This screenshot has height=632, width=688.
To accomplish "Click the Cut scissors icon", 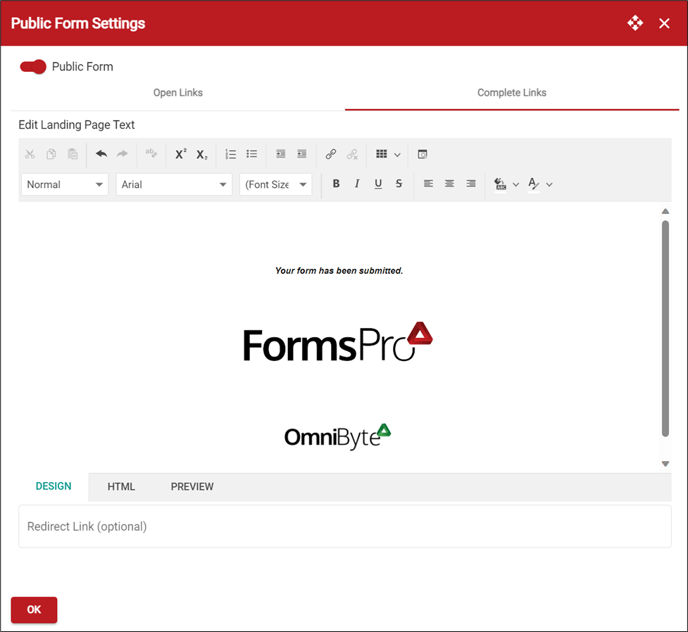I will click(x=30, y=154).
